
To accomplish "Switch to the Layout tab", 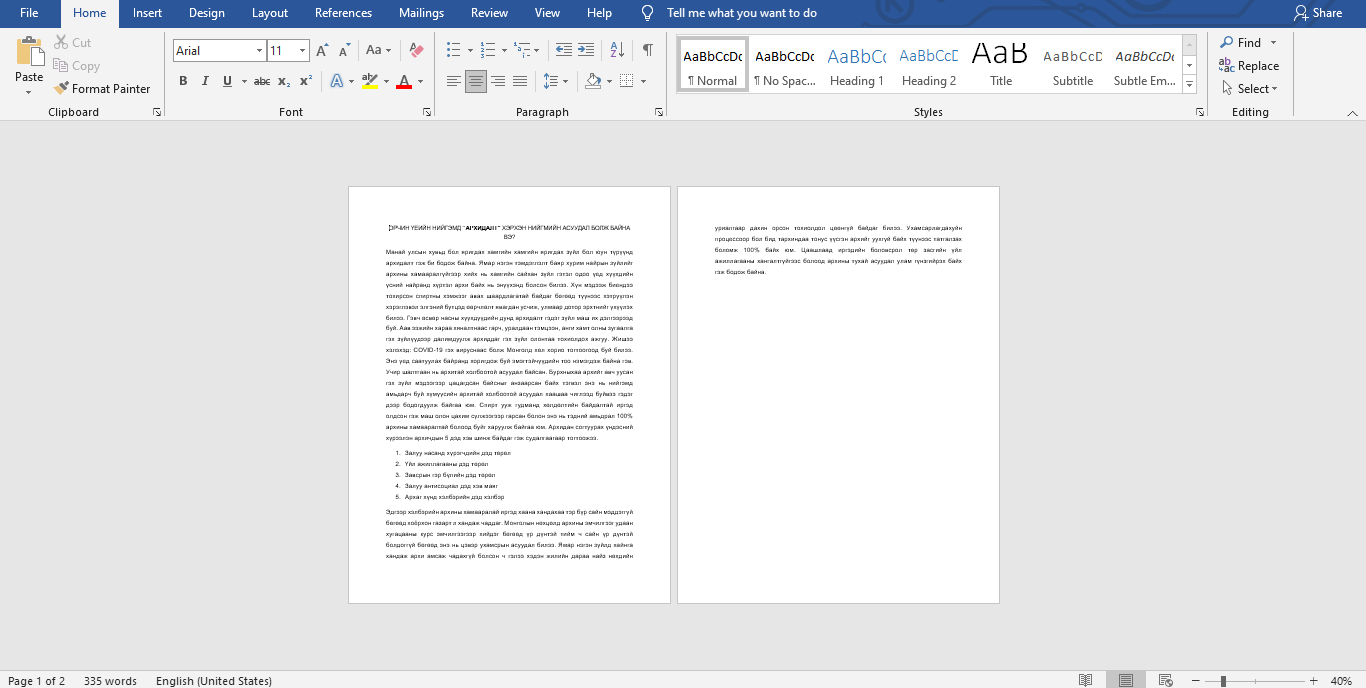I will tap(270, 13).
